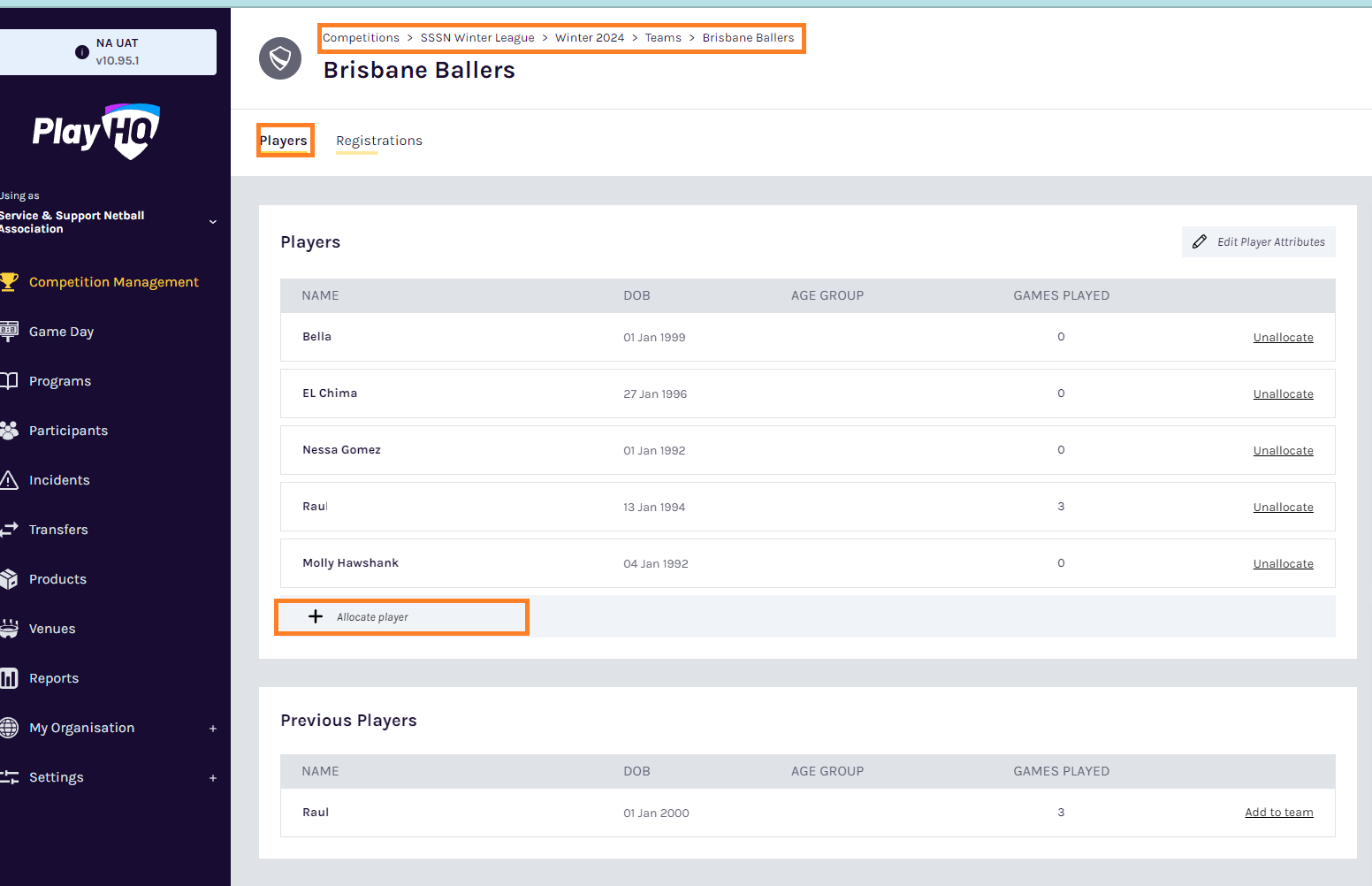Click the Players table GAMES PLAYED header
Viewport: 1372px width, 886px height.
tap(1061, 295)
